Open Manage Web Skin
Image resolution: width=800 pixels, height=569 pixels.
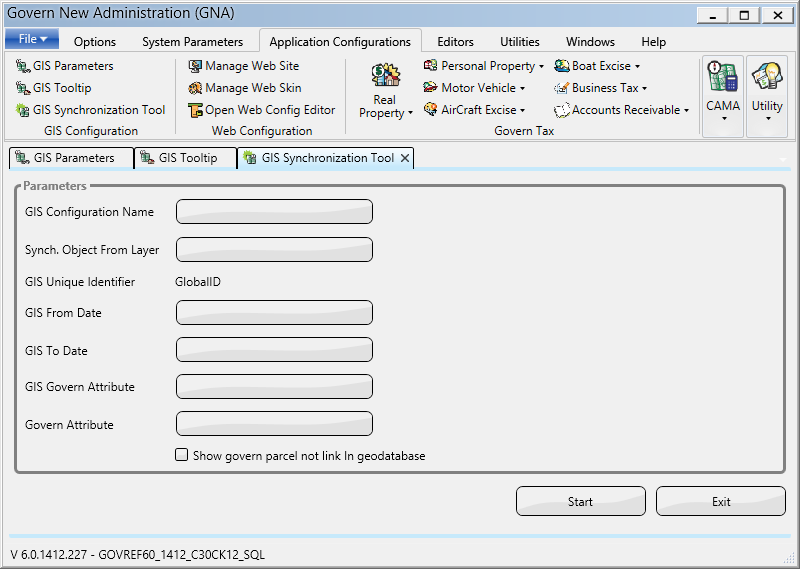tap(196, 88)
